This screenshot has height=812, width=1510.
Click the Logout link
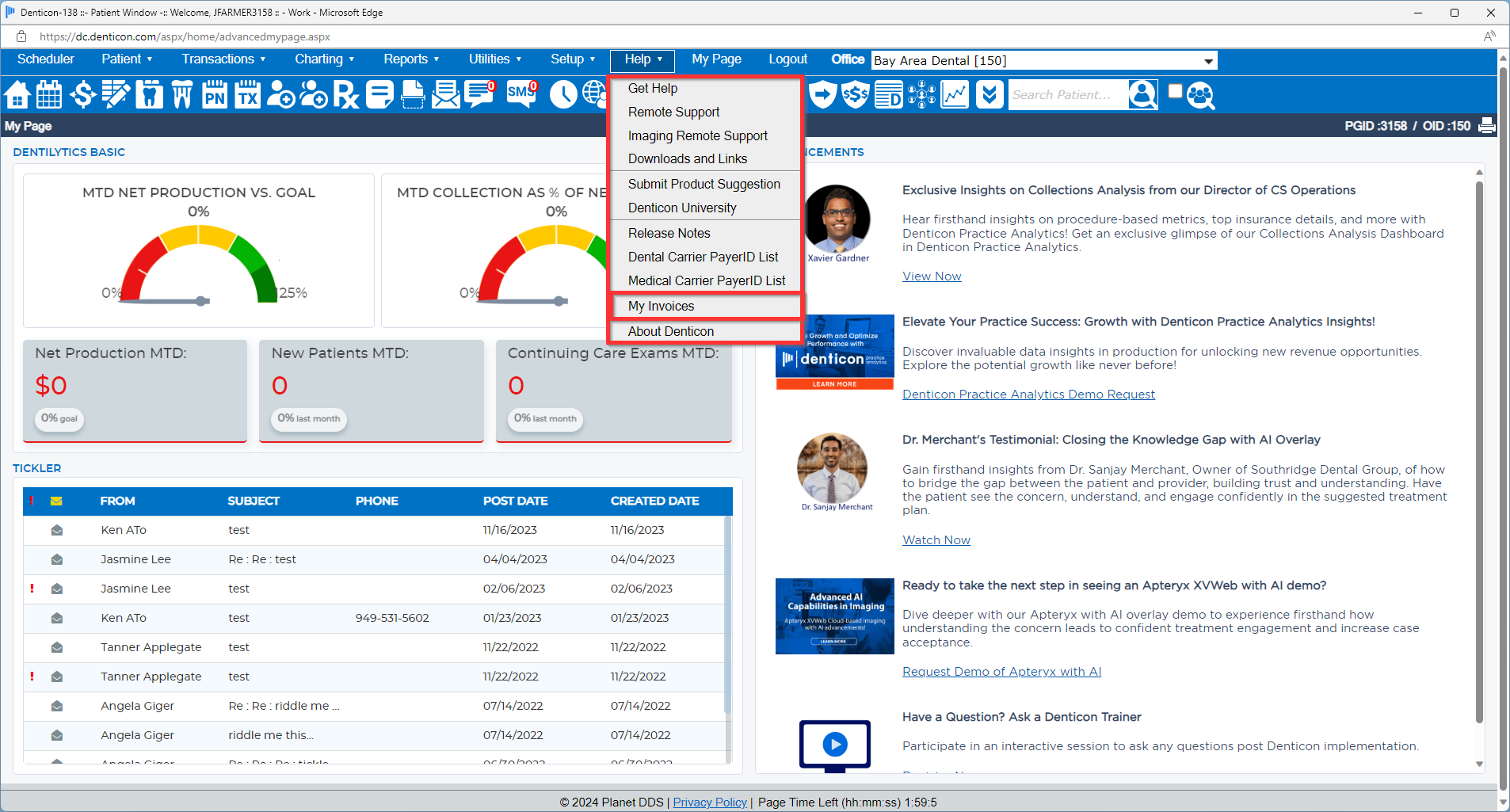pos(787,59)
